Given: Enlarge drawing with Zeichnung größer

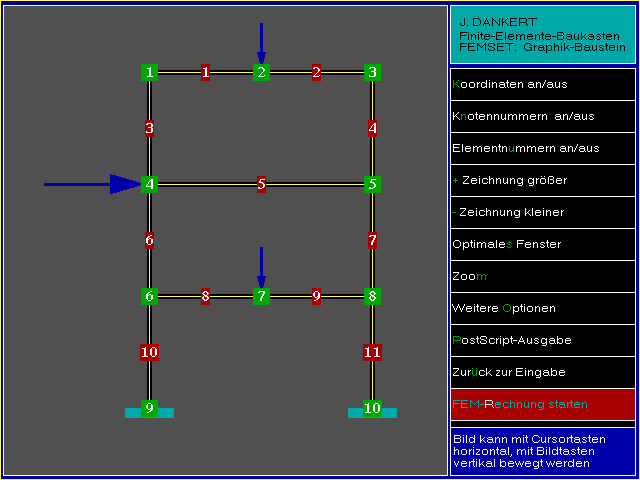Looking at the screenshot, I should click(542, 180).
